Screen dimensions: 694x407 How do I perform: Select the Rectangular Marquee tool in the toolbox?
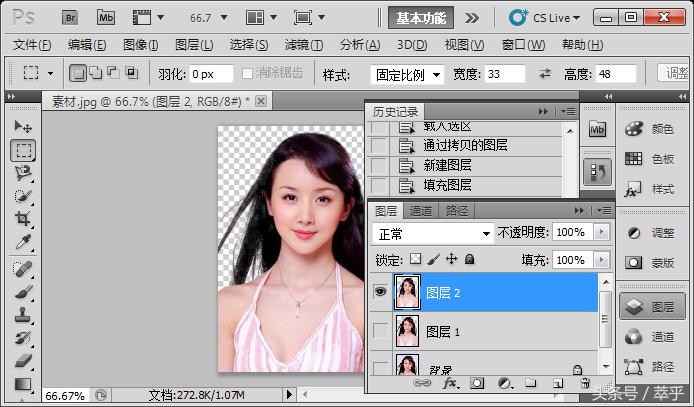[x=23, y=150]
